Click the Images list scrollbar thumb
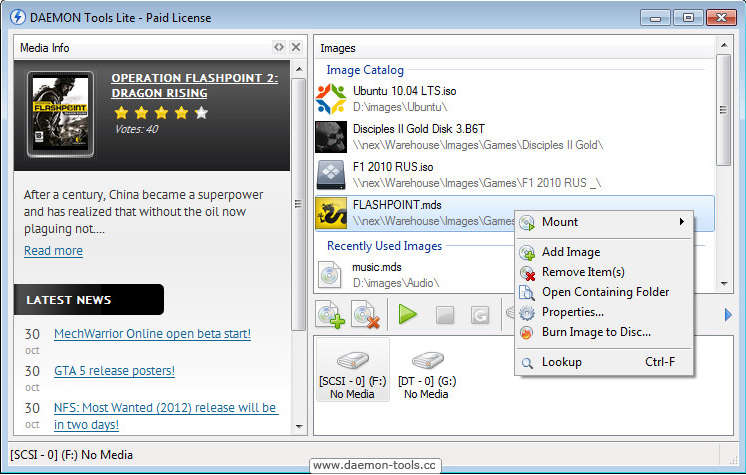Viewport: 746px width, 475px height. [724, 110]
